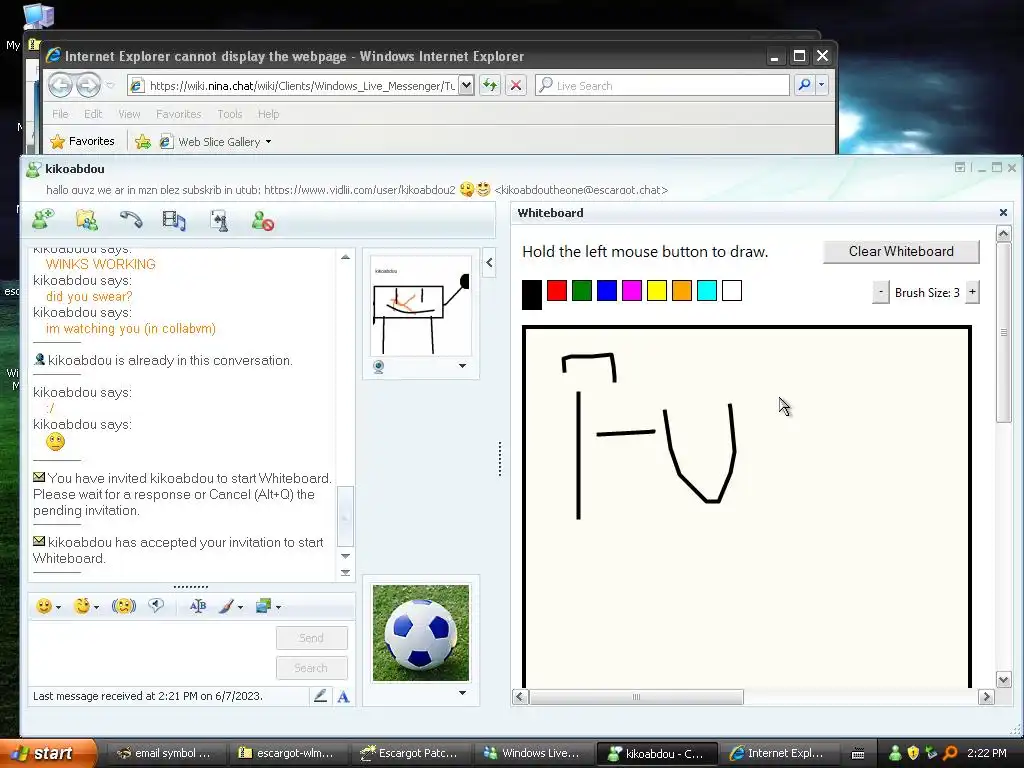Select the yellow color swatch
This screenshot has width=1024, height=768.
657,291
